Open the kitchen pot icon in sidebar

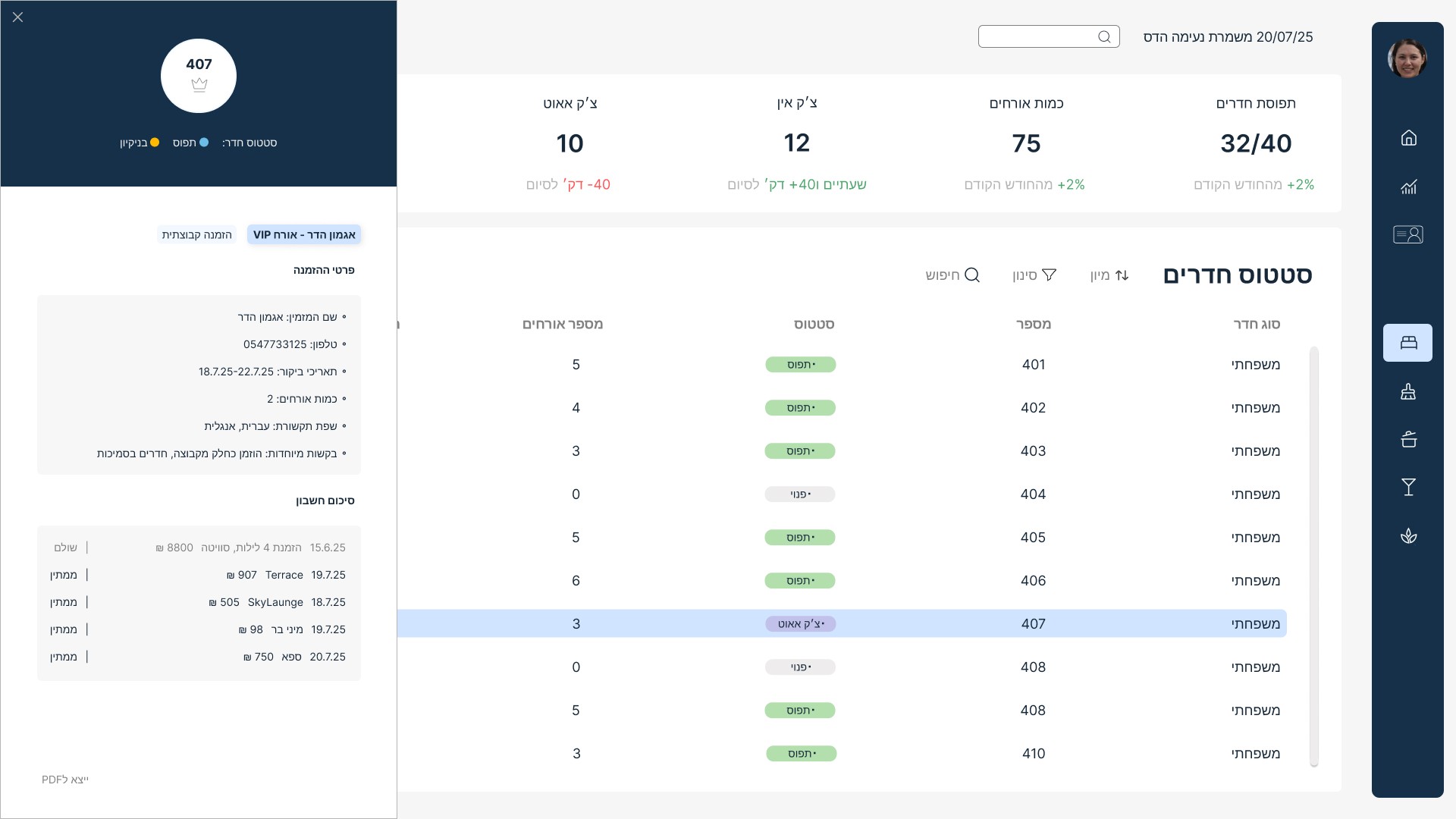(x=1408, y=439)
